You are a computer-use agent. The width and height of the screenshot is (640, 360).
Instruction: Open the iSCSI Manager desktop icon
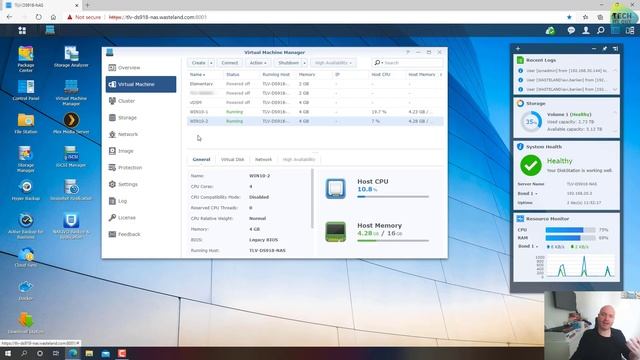click(x=71, y=157)
